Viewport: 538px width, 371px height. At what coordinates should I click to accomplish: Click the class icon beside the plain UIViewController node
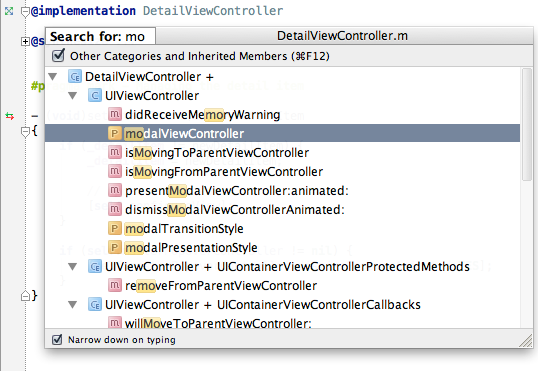[95, 95]
